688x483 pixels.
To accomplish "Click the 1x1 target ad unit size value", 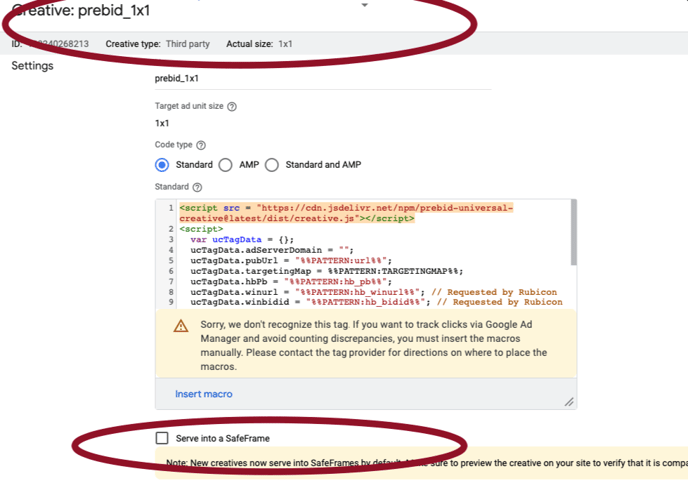I will coord(162,123).
